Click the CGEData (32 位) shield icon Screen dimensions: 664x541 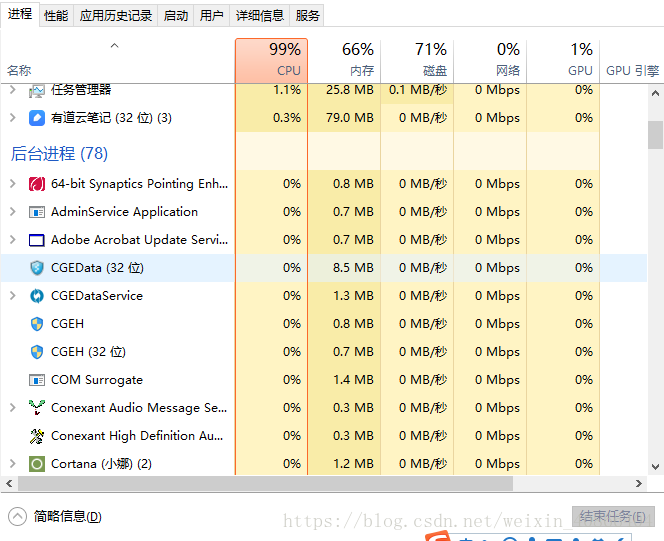click(37, 268)
